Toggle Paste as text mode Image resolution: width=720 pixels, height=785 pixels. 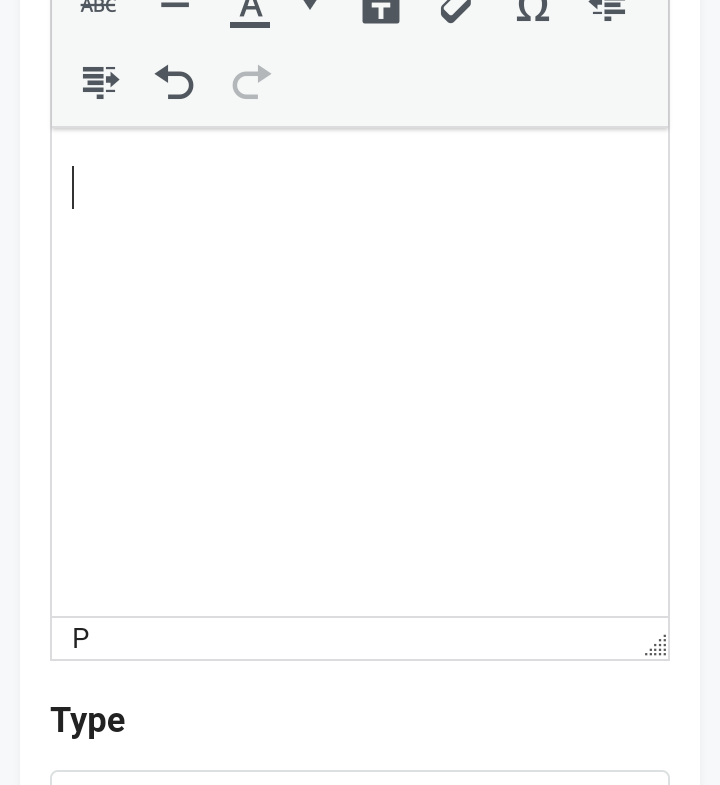point(380,9)
